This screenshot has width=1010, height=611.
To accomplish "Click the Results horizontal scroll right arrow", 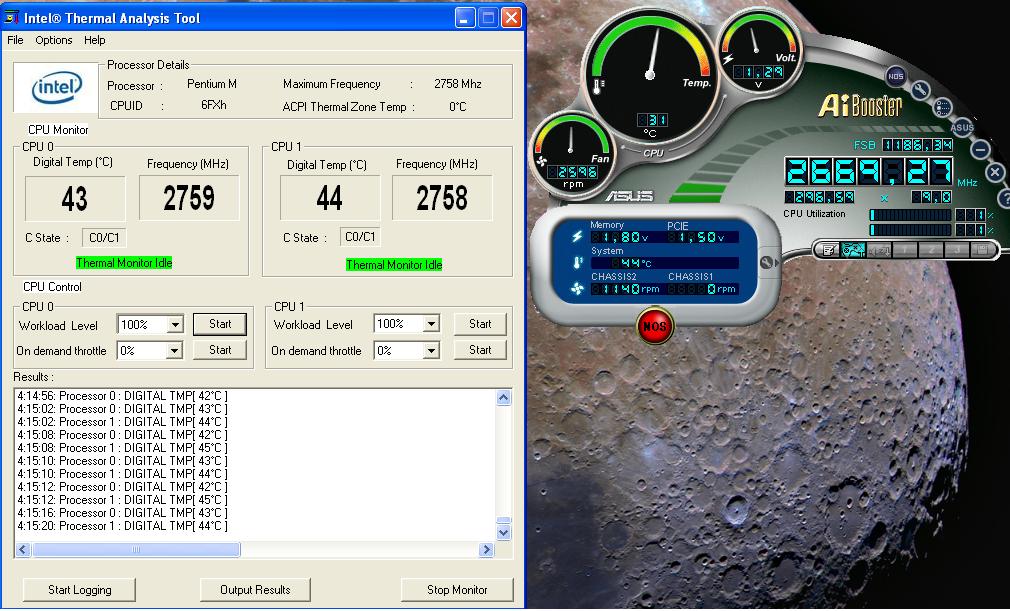I will click(486, 550).
